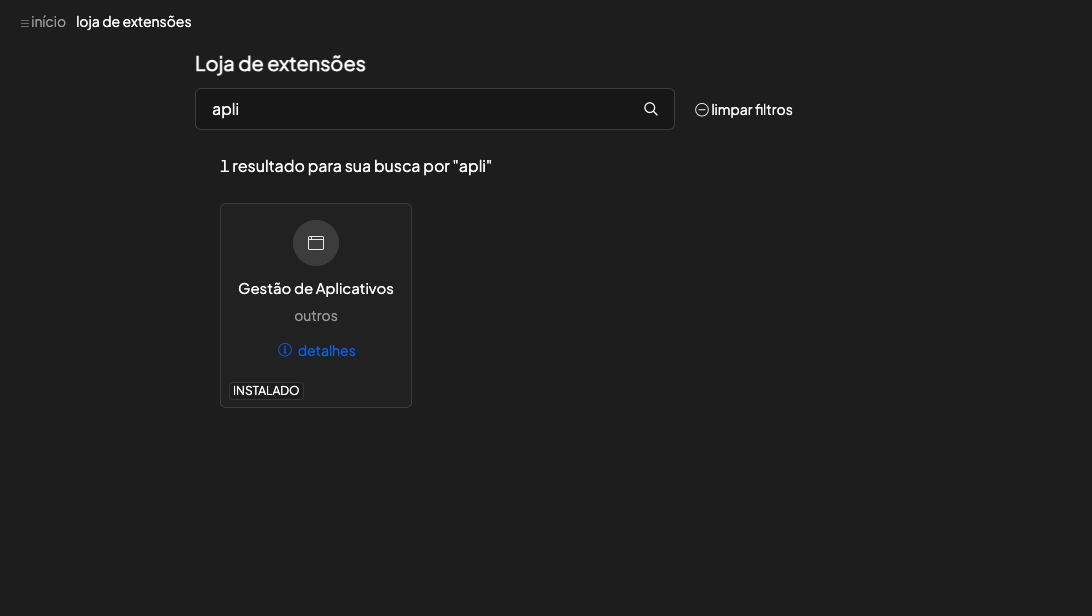Open the hamburger menu icon beside início
Image resolution: width=1092 pixels, height=616 pixels.
point(25,23)
